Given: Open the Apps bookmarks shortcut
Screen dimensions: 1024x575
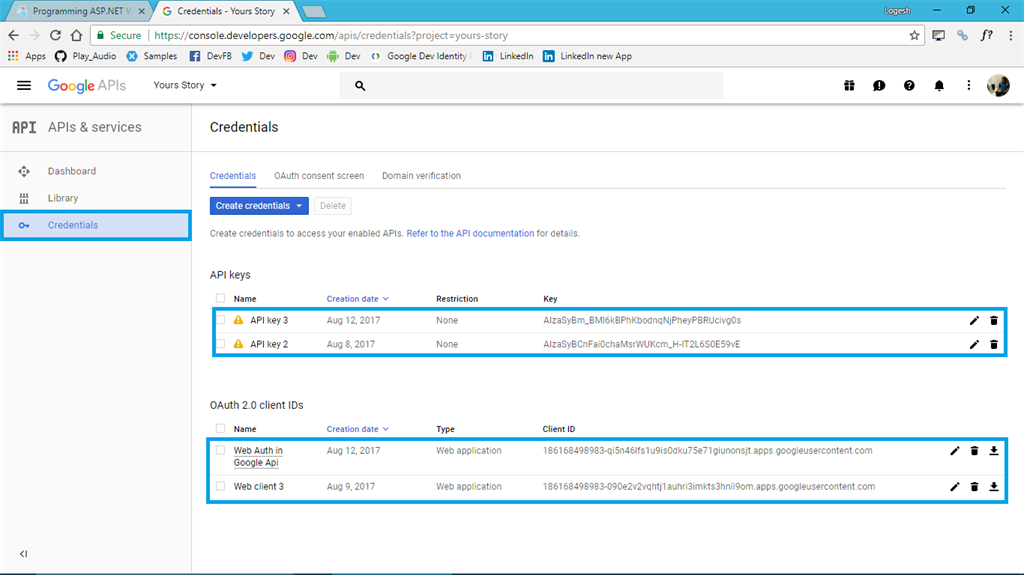Looking at the screenshot, I should (x=27, y=56).
